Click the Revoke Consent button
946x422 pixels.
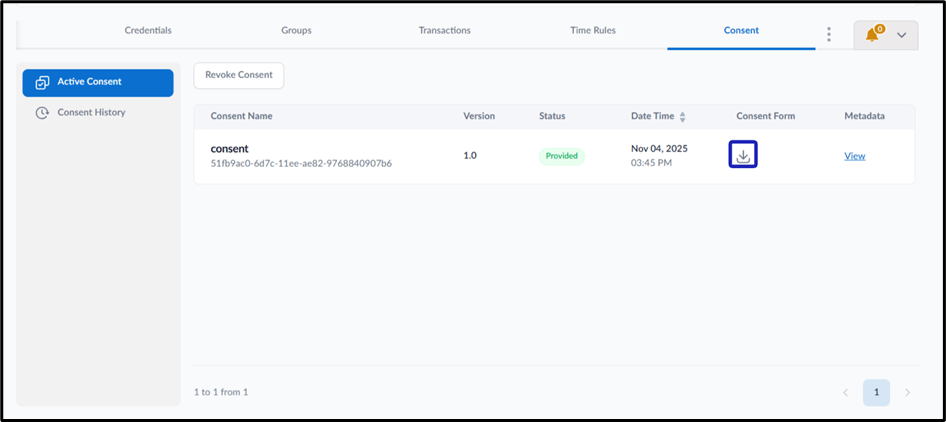[239, 75]
